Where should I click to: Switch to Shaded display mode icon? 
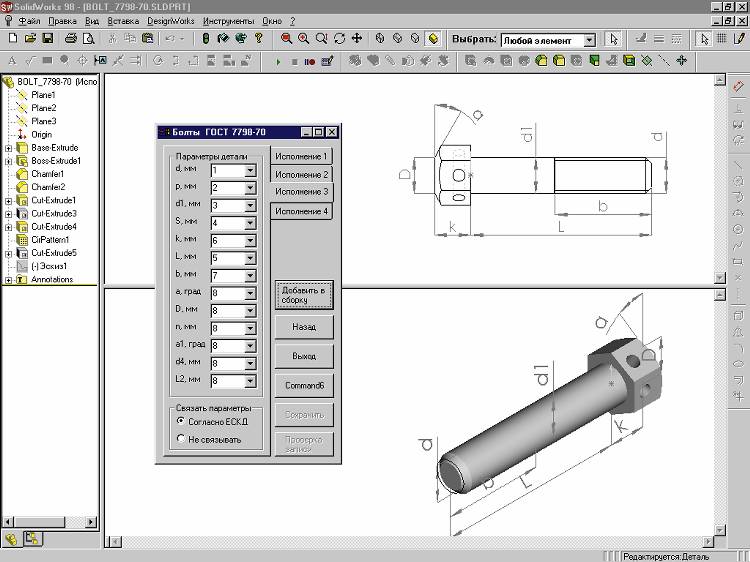(433, 39)
